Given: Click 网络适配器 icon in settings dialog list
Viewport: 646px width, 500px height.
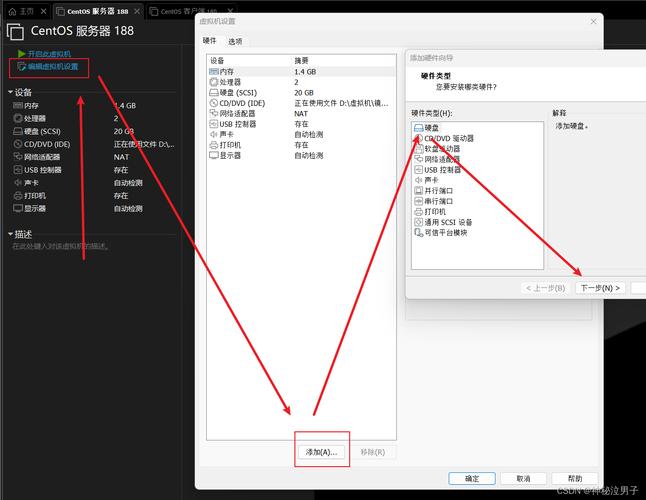Looking at the screenshot, I should tap(214, 113).
